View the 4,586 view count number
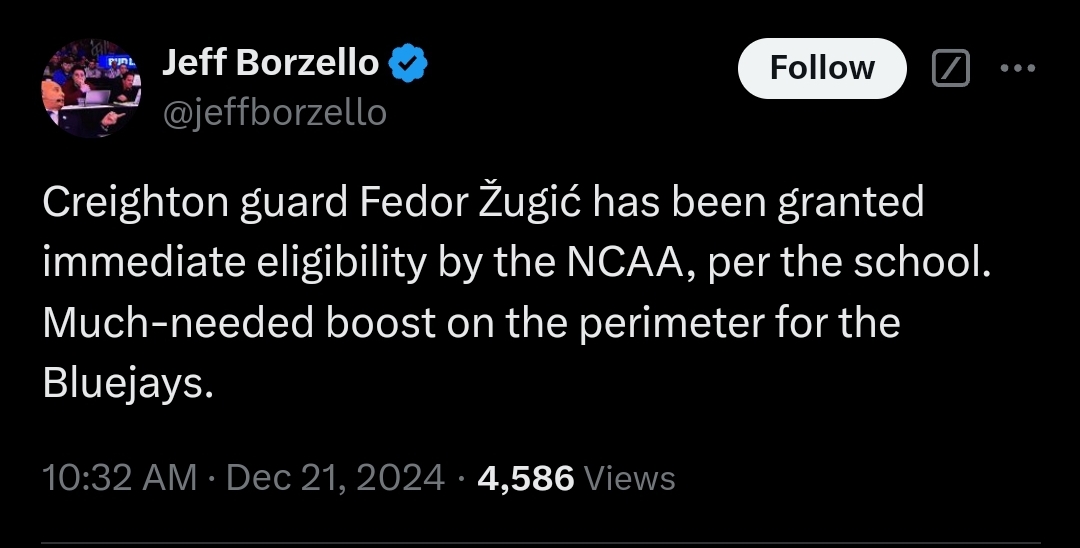 [526, 478]
